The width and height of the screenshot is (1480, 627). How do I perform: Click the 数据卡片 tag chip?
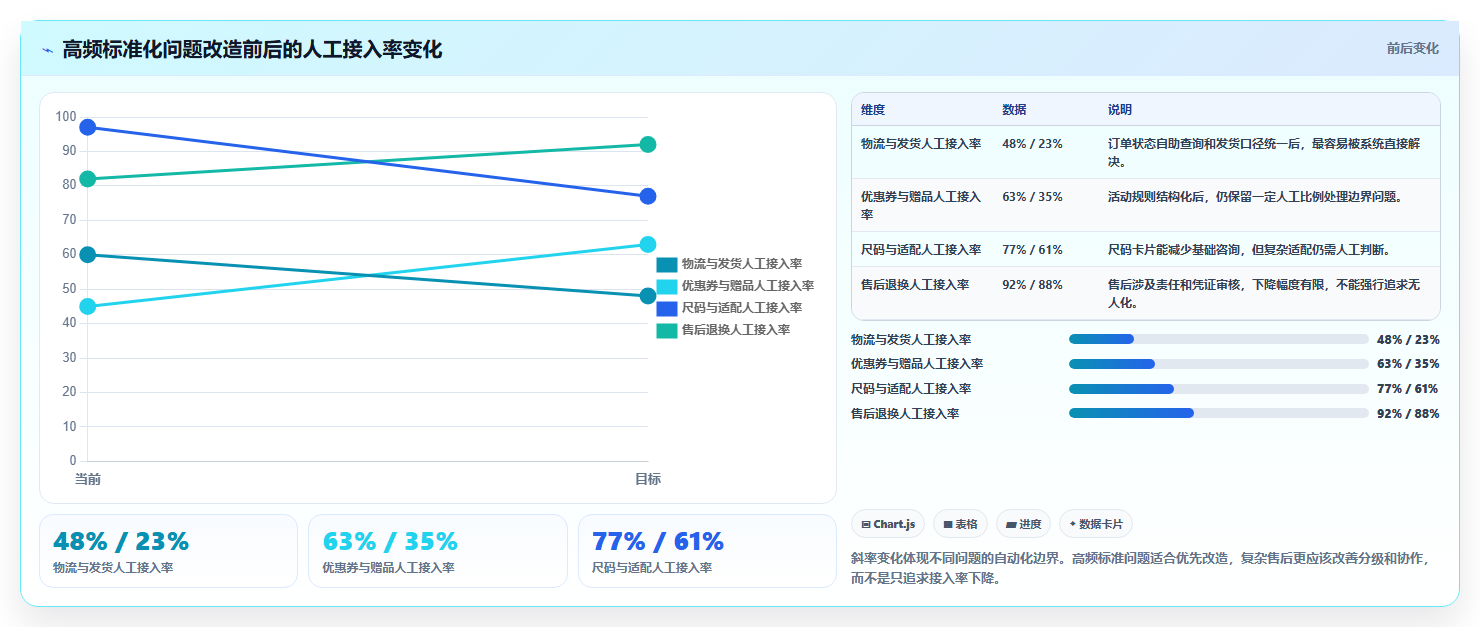pyautogui.click(x=1096, y=524)
